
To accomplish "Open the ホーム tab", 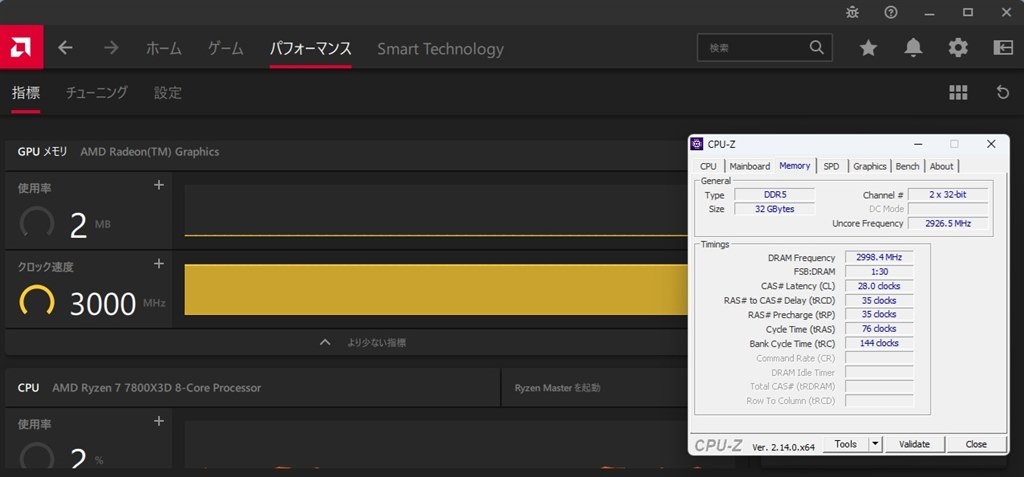I will coord(164,48).
